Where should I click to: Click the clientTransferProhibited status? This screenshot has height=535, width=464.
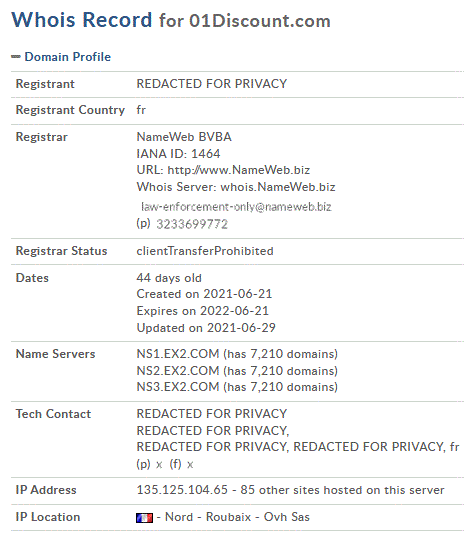pyautogui.click(x=205, y=251)
